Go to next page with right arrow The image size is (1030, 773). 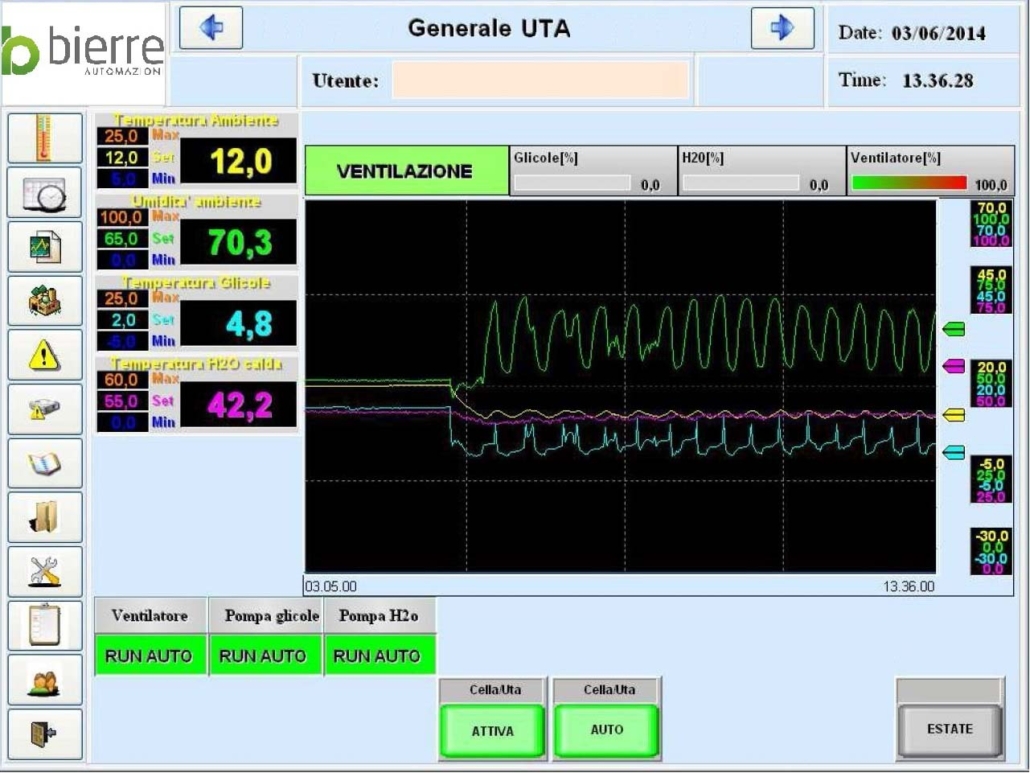coord(782,29)
